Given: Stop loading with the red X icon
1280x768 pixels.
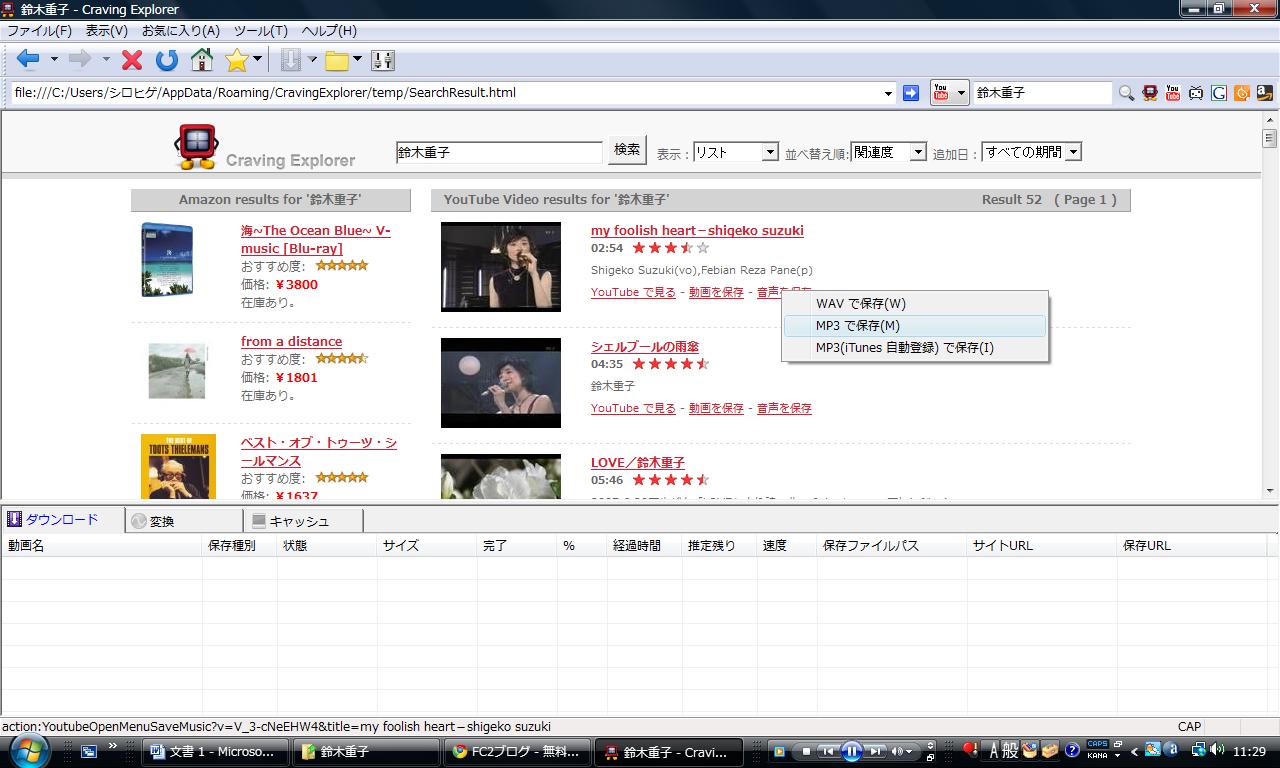Looking at the screenshot, I should pos(132,60).
